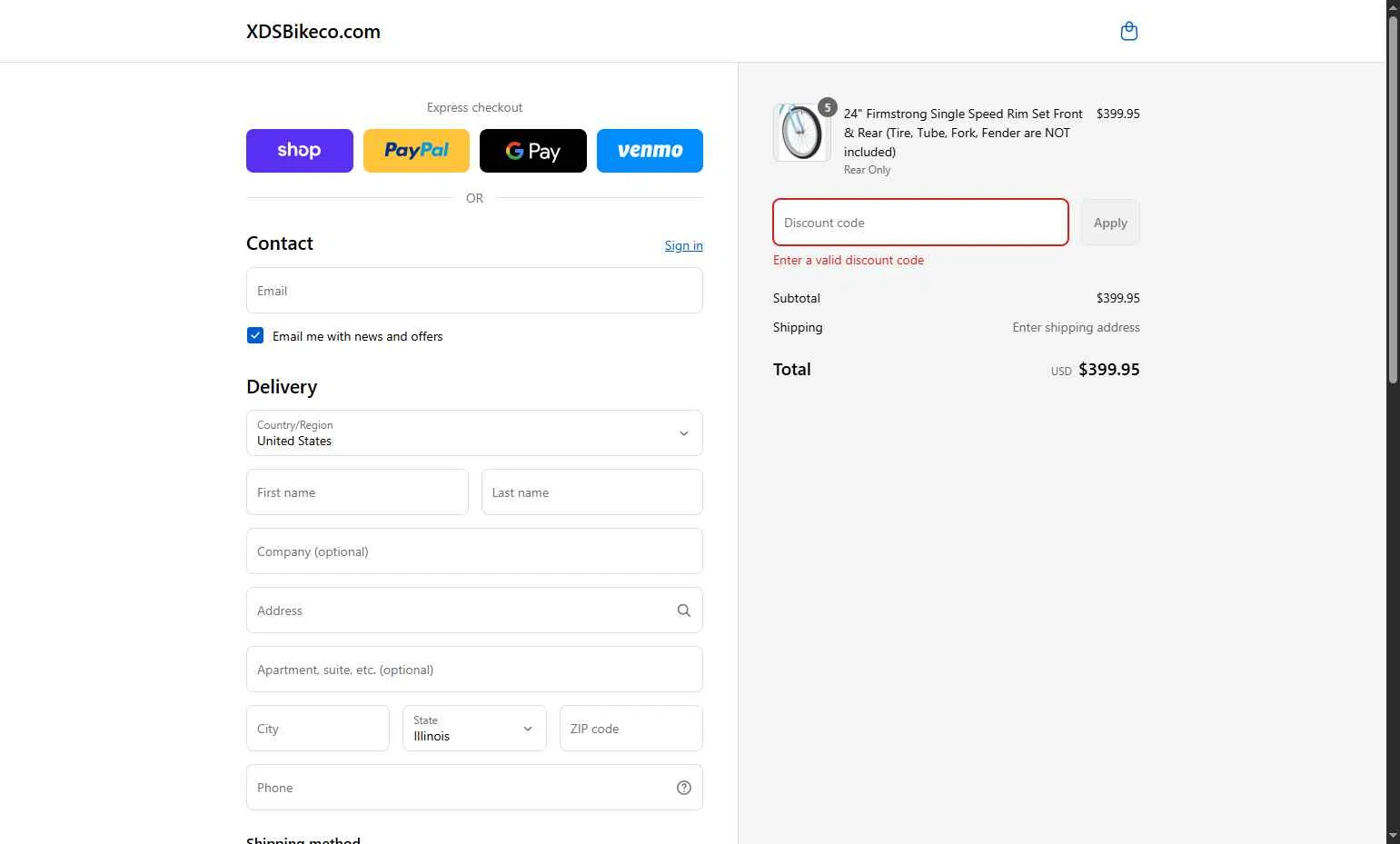Click the City input field
The height and width of the screenshot is (844, 1400).
coord(318,729)
